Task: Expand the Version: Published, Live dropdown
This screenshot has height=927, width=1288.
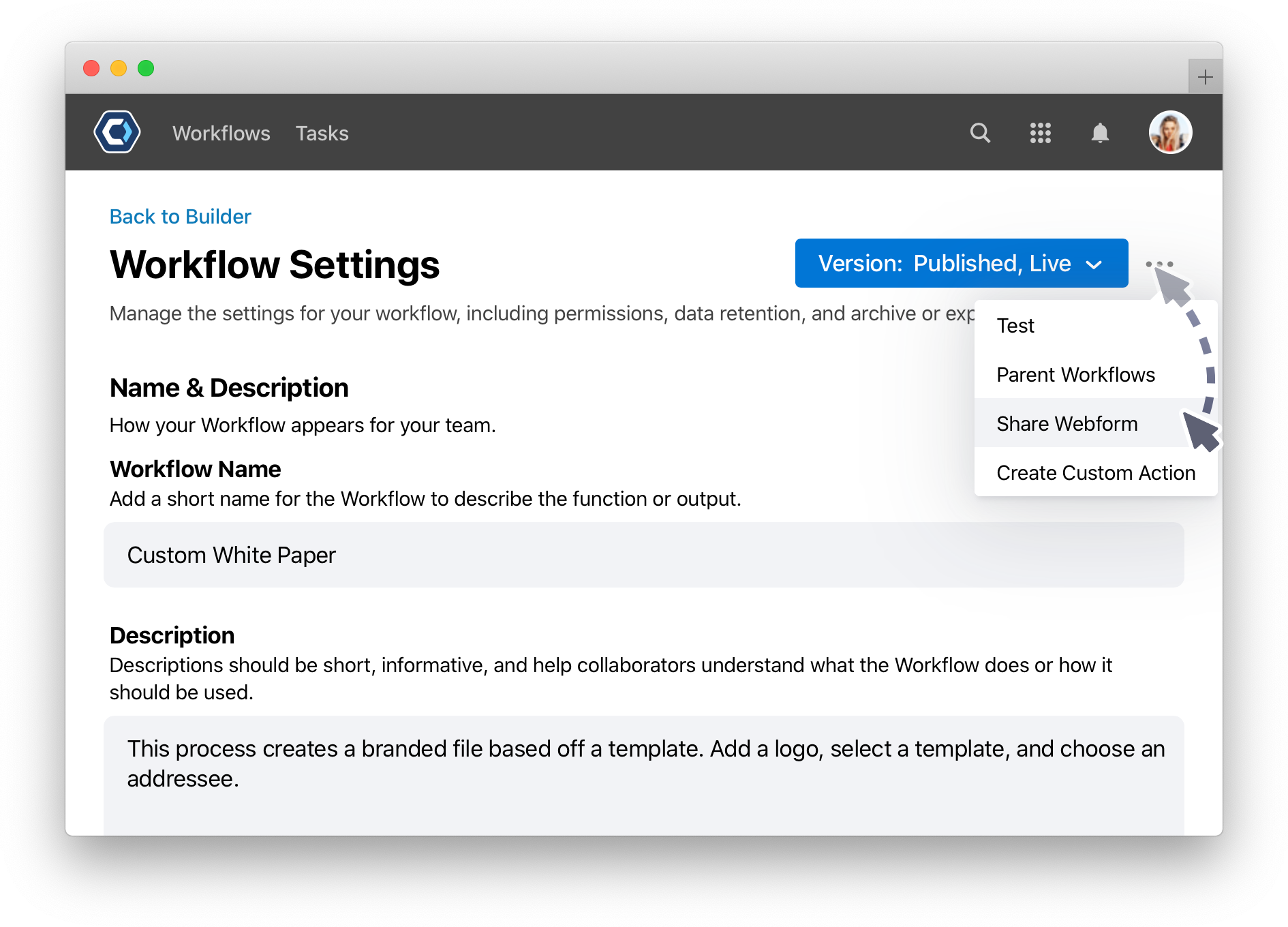Action: click(x=961, y=263)
